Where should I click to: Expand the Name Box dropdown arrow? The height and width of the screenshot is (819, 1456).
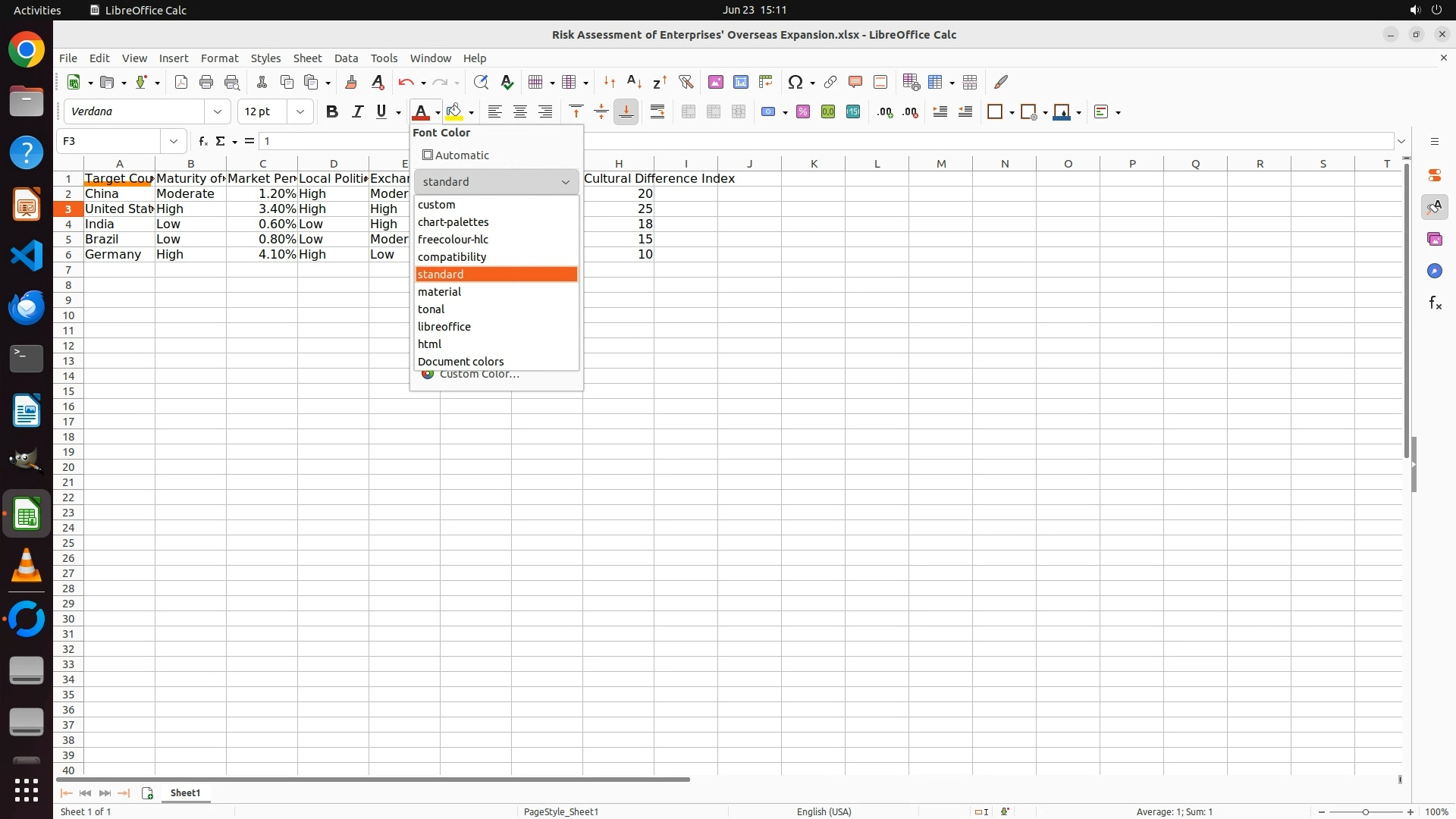tap(174, 141)
